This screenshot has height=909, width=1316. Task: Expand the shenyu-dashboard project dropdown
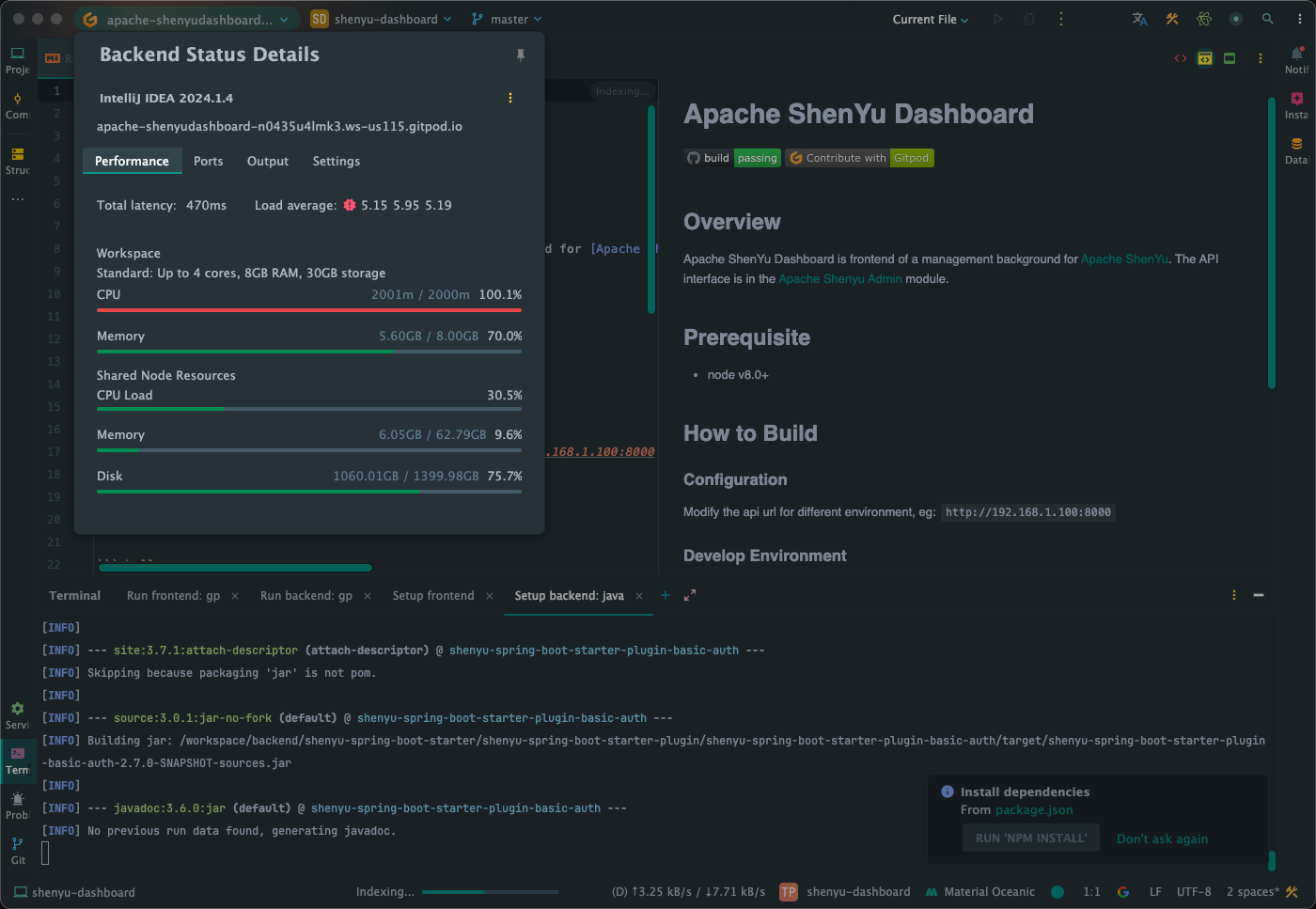382,19
